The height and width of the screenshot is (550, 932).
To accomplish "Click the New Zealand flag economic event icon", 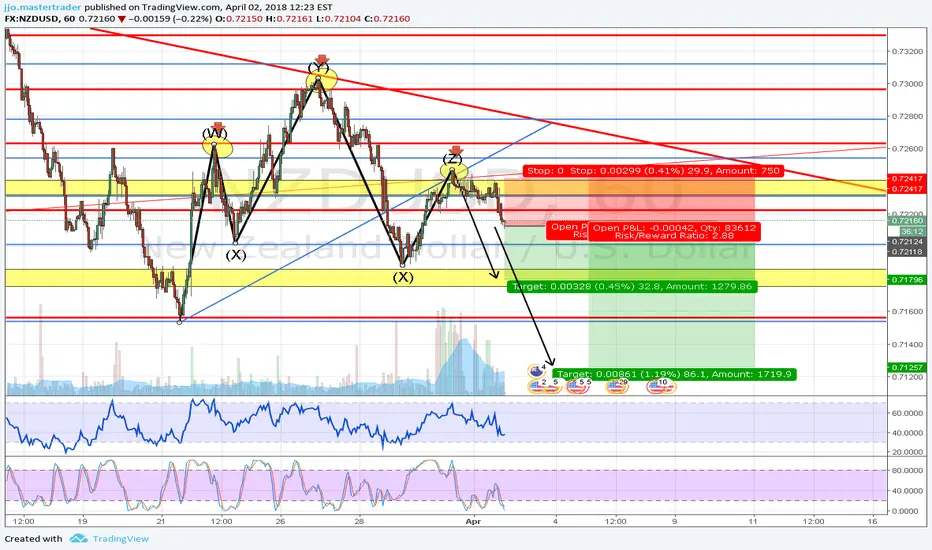I will point(536,372).
